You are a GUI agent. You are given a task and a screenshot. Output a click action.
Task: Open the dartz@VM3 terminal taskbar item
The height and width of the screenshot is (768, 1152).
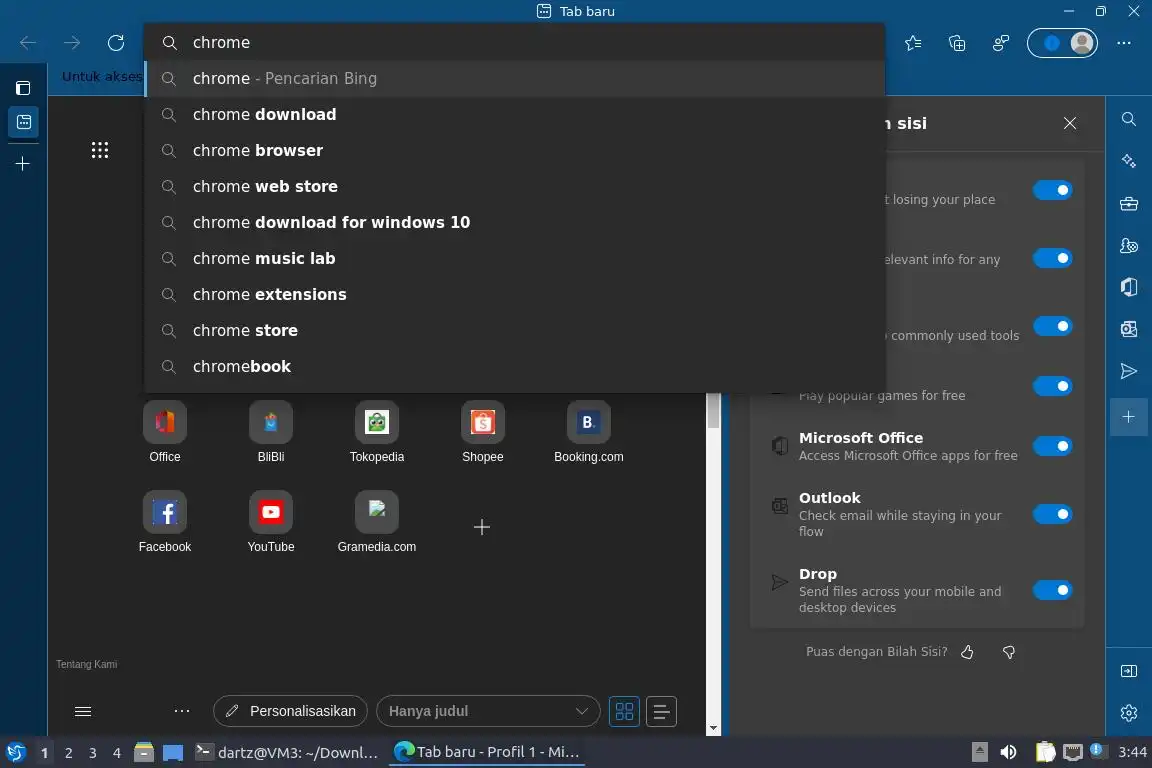pos(287,752)
